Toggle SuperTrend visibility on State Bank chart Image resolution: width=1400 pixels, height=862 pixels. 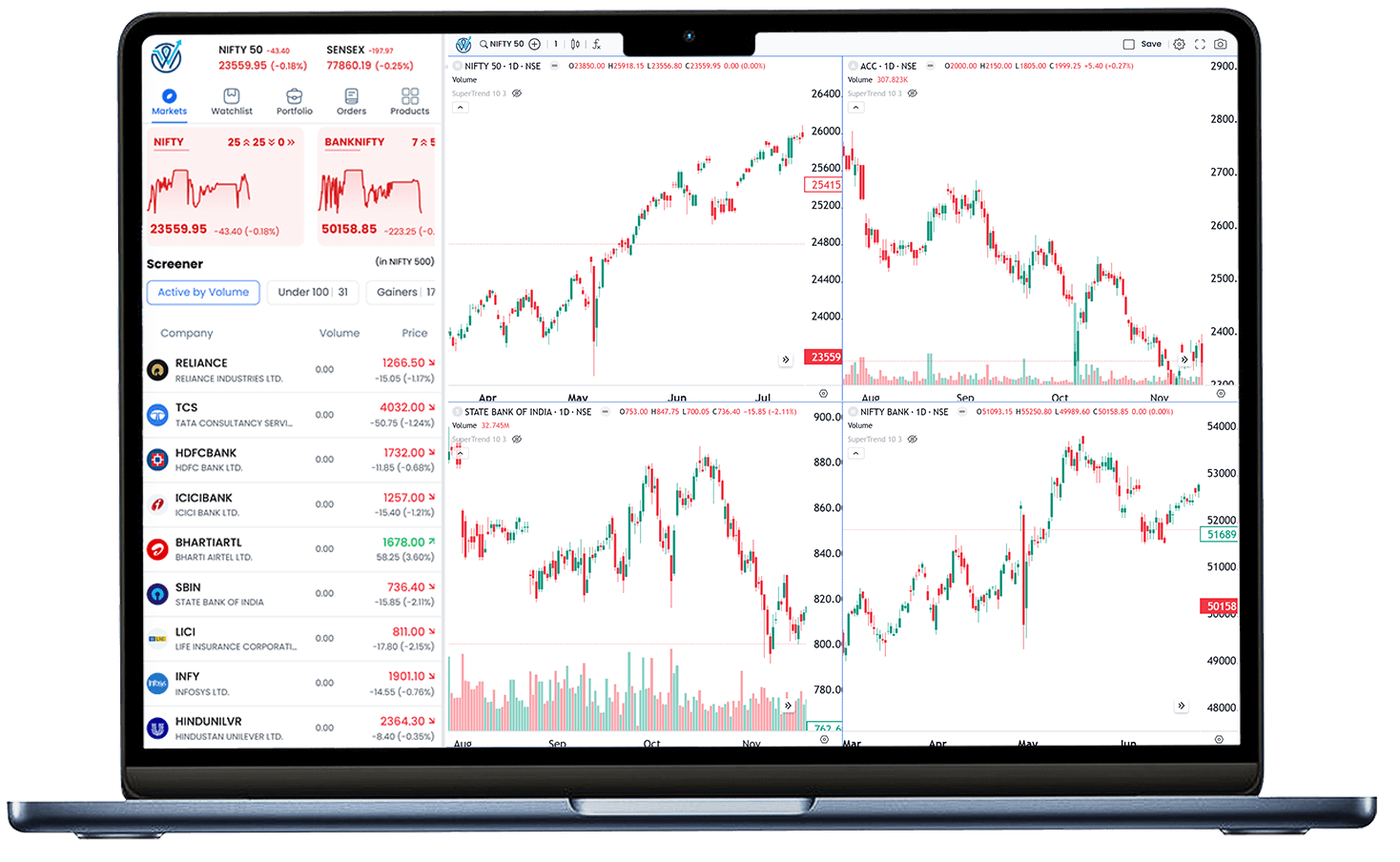tap(517, 440)
